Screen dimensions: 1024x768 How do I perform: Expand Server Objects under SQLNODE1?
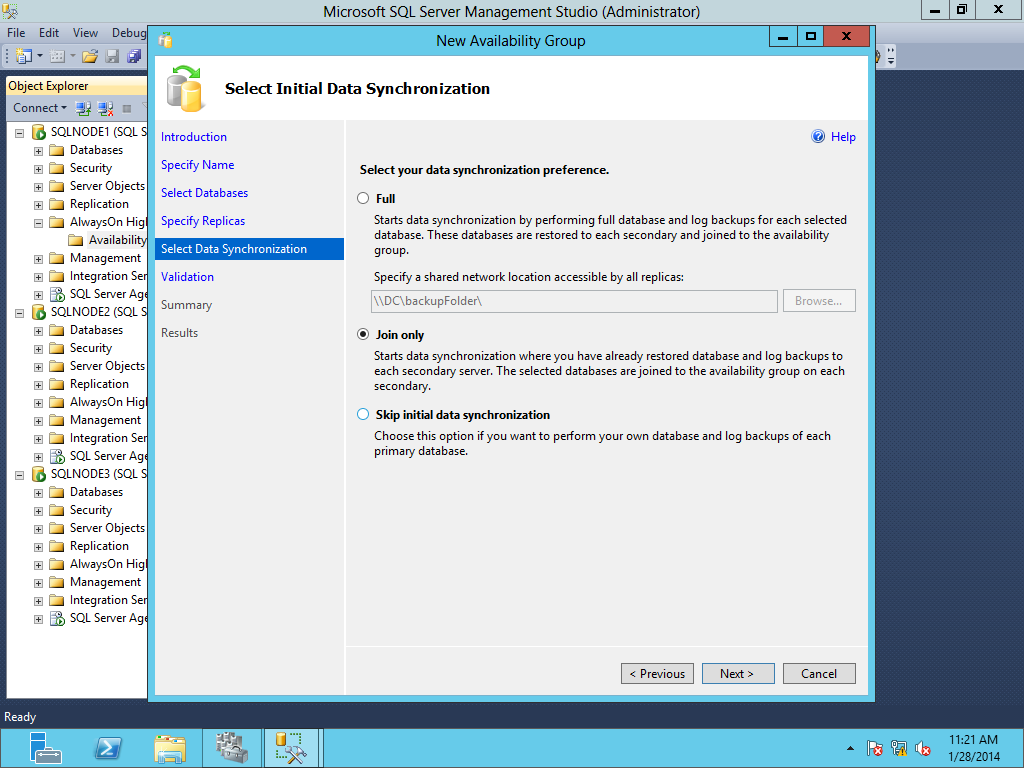tap(39, 187)
